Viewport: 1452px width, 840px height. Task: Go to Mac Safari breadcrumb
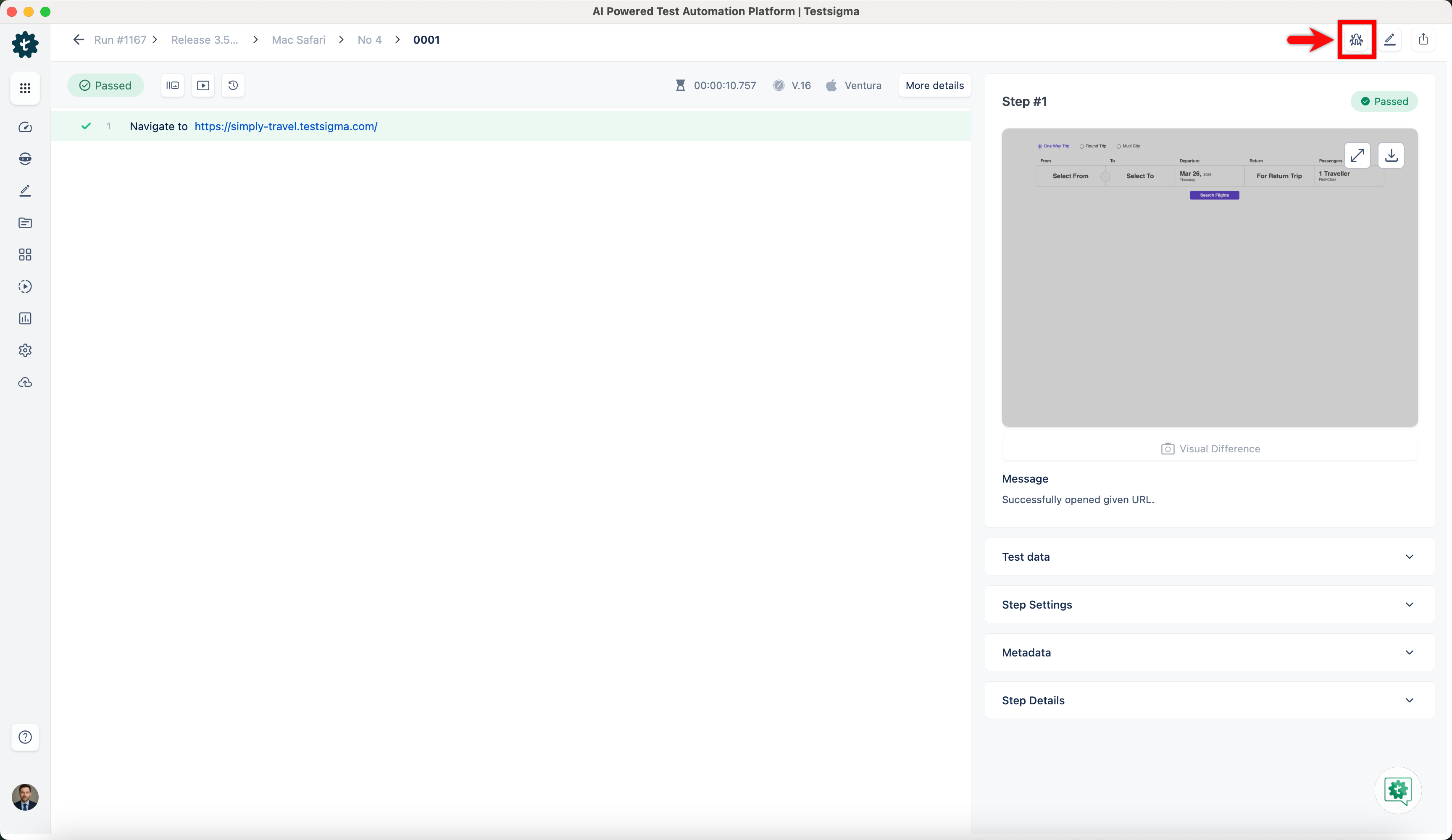tap(298, 40)
